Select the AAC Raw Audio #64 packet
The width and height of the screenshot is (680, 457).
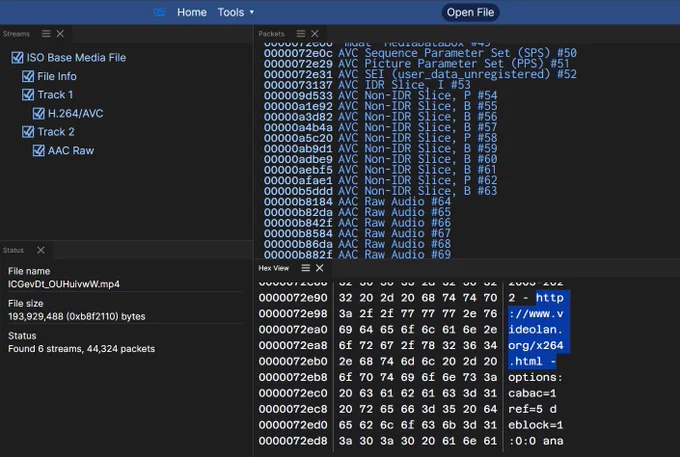(357, 202)
